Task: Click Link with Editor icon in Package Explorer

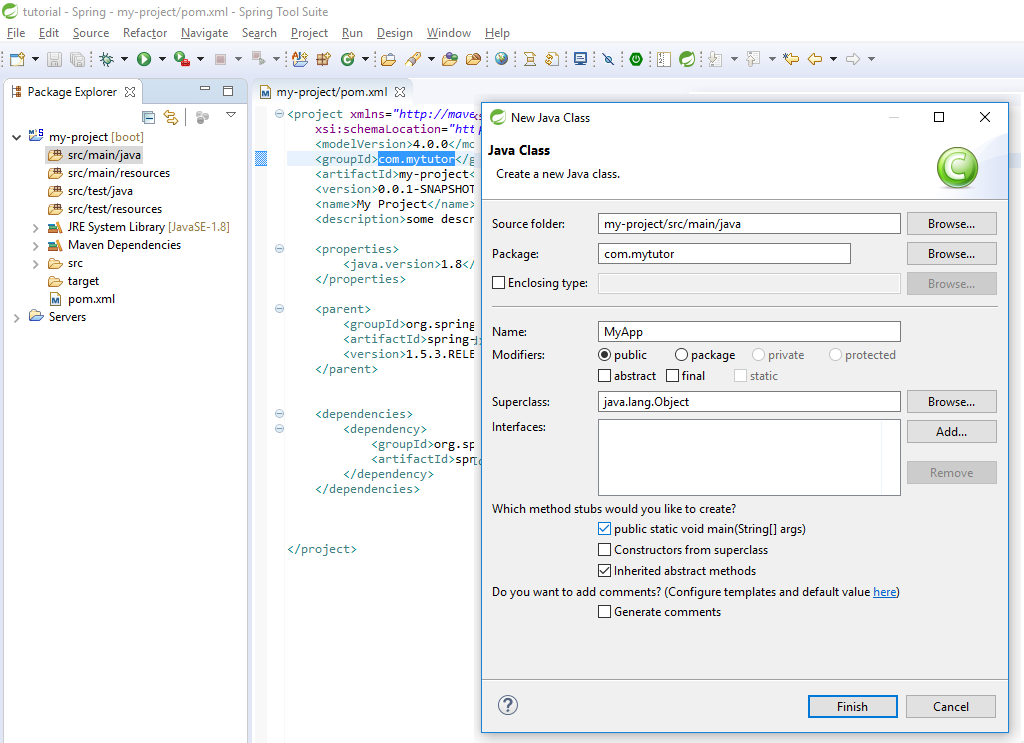Action: tap(170, 118)
